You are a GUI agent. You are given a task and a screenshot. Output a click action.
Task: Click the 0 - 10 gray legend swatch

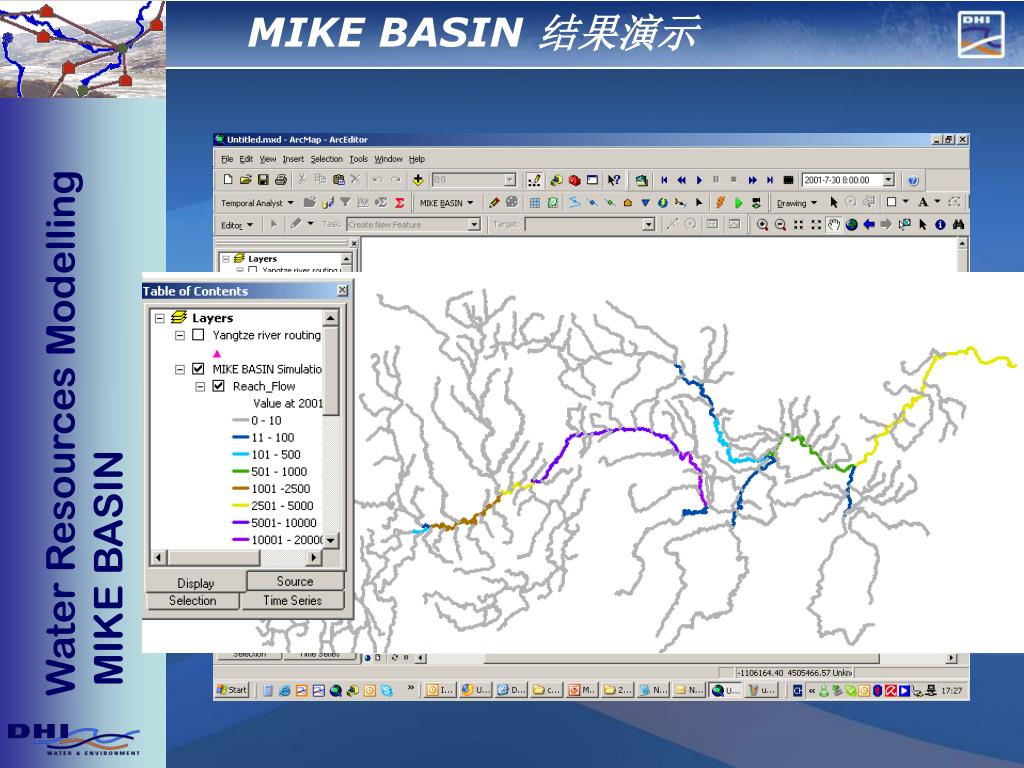tap(241, 421)
